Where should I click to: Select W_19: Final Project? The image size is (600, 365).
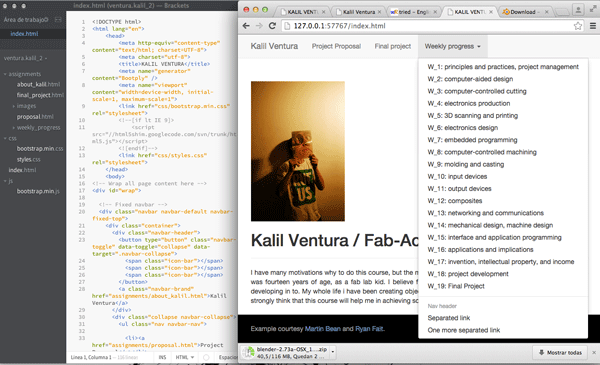coord(456,286)
